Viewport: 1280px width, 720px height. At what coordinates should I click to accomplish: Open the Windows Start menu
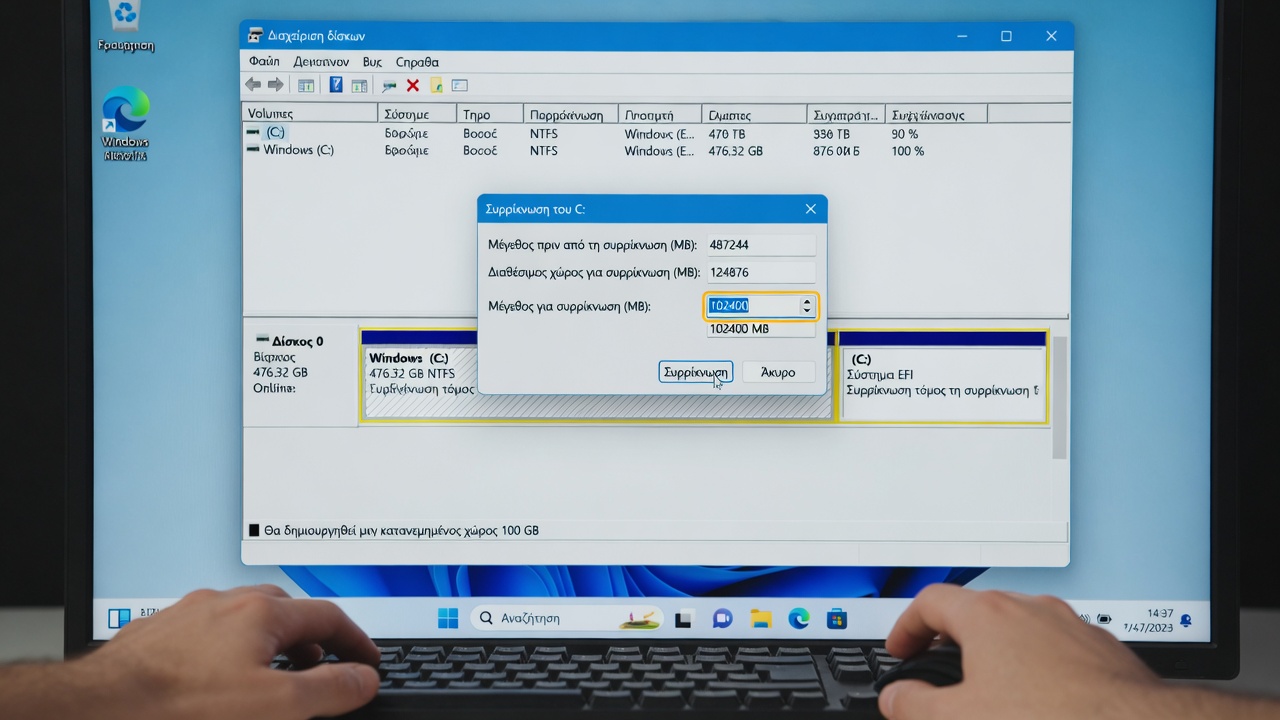[448, 618]
